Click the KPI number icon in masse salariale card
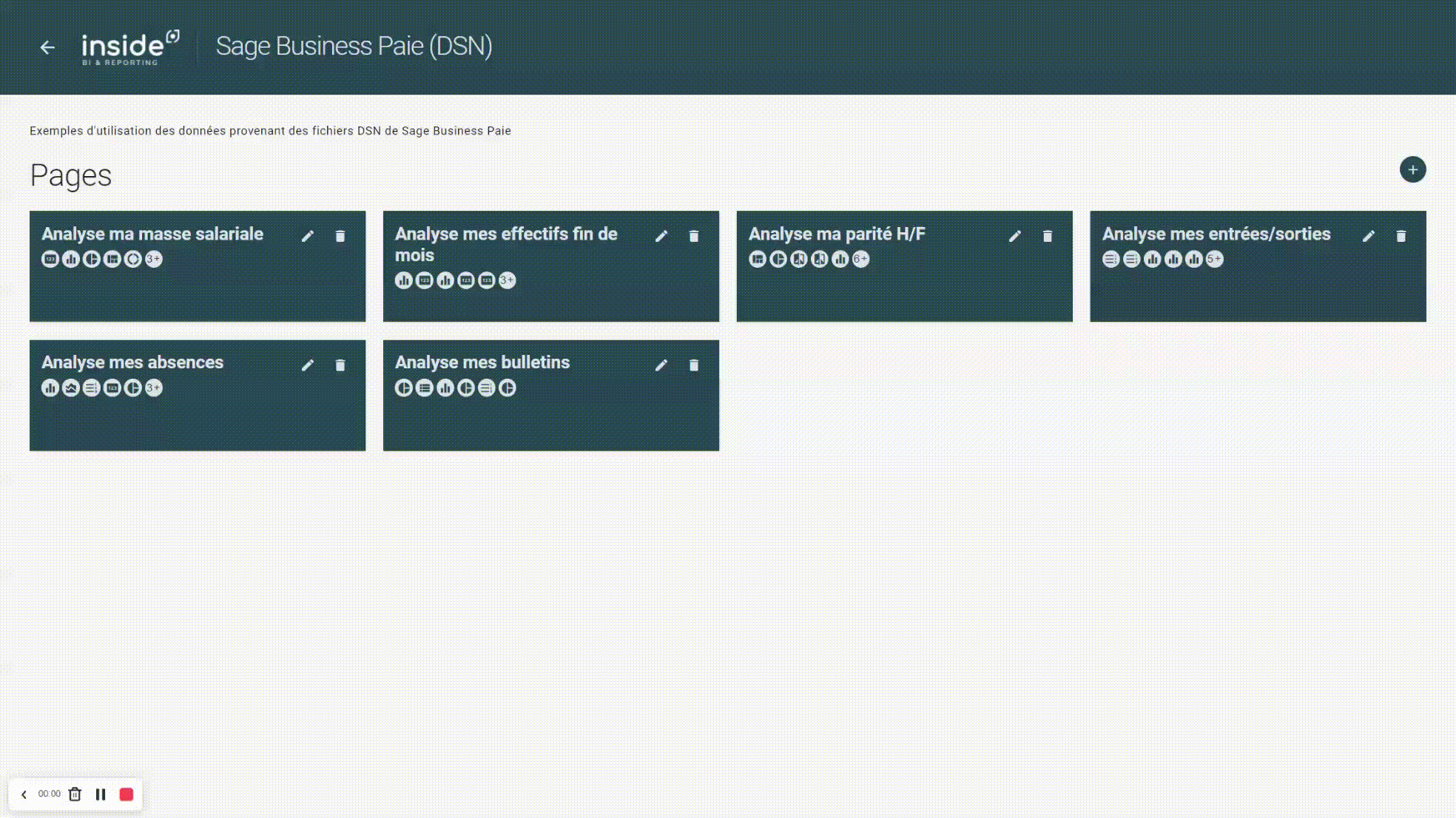Viewport: 1456px width, 818px height. coord(50,259)
